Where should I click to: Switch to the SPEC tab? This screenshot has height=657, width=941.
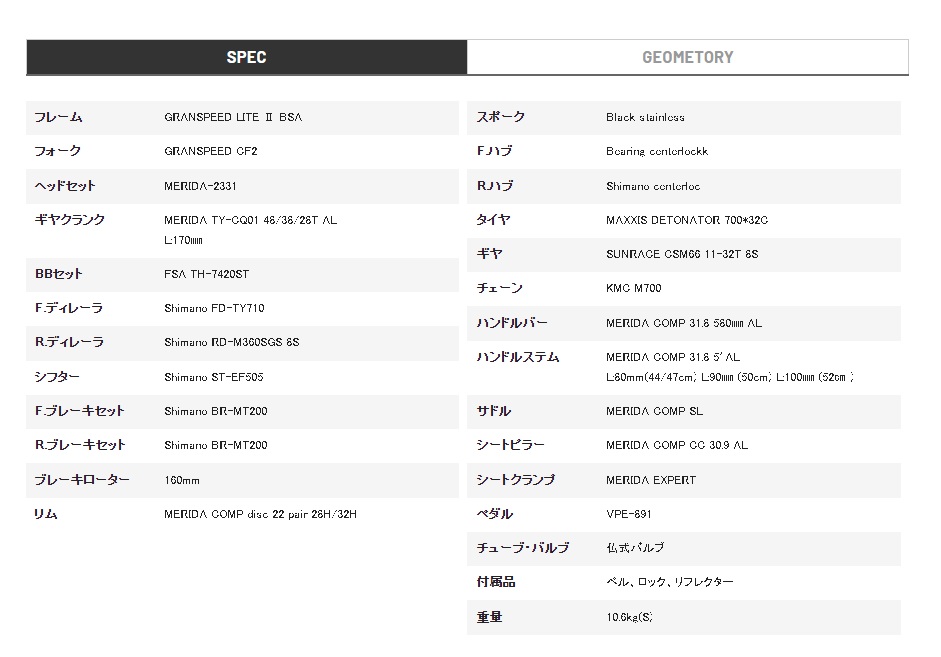pos(247,57)
